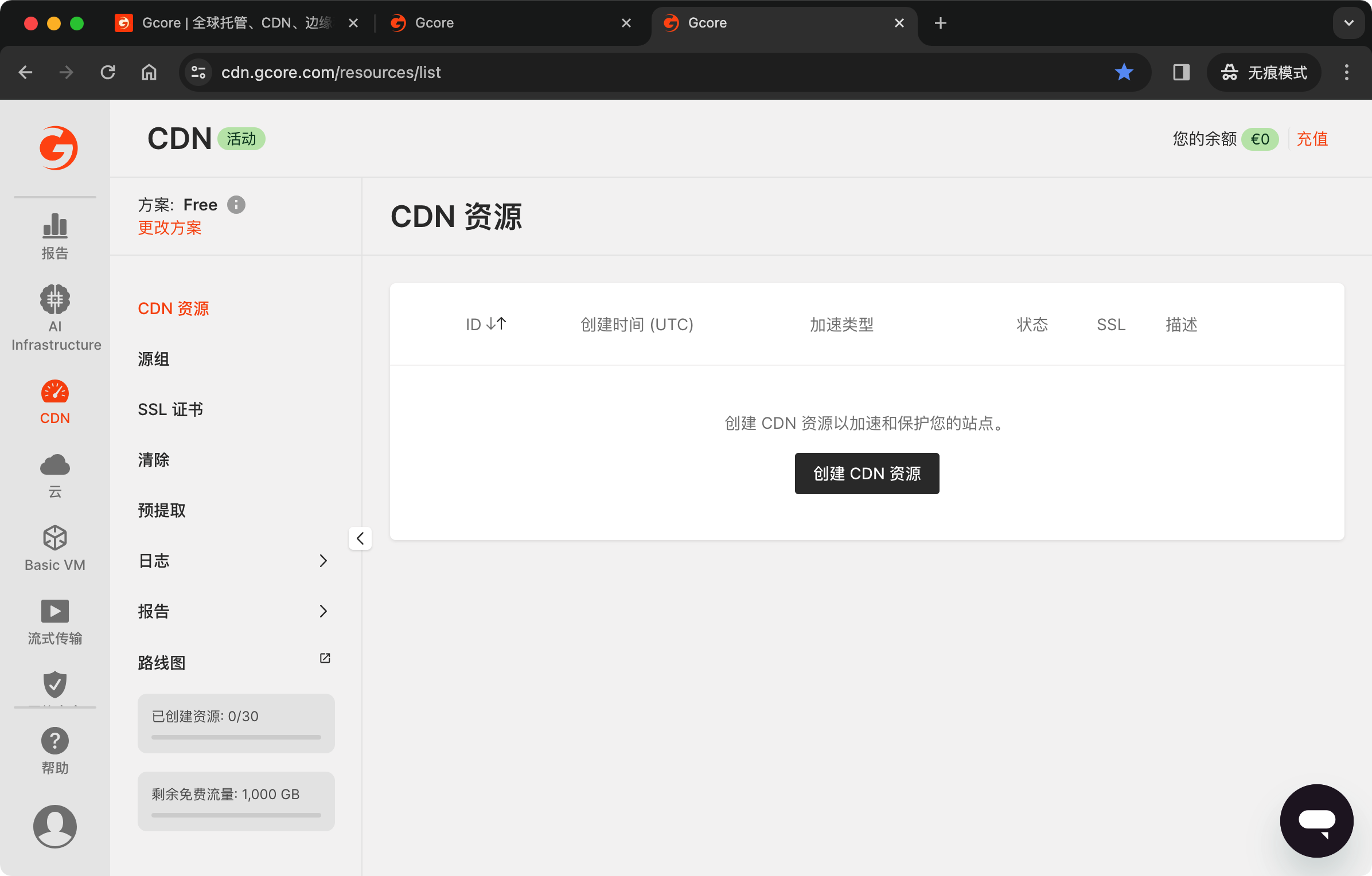Click the SSL column header
This screenshot has height=876, width=1372.
[1111, 324]
